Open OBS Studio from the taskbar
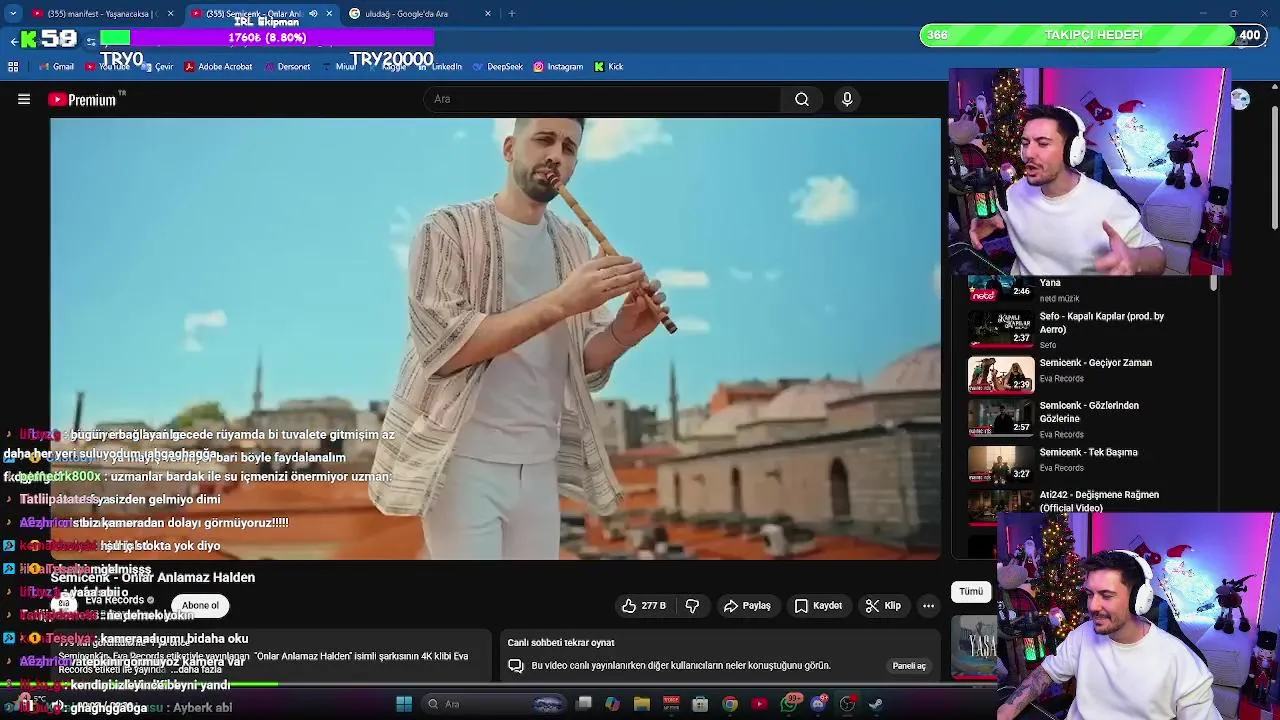The height and width of the screenshot is (720, 1280). [848, 704]
